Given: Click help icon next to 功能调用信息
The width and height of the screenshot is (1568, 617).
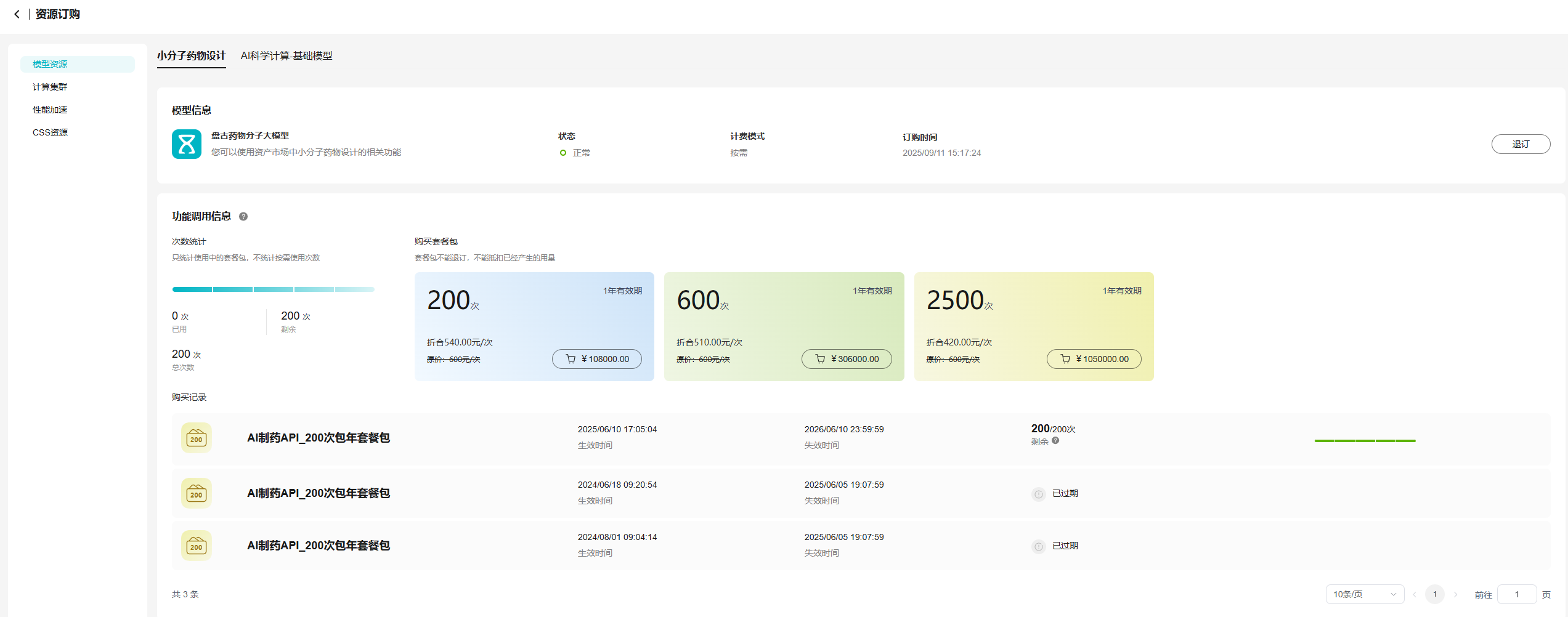Looking at the screenshot, I should click(x=243, y=217).
